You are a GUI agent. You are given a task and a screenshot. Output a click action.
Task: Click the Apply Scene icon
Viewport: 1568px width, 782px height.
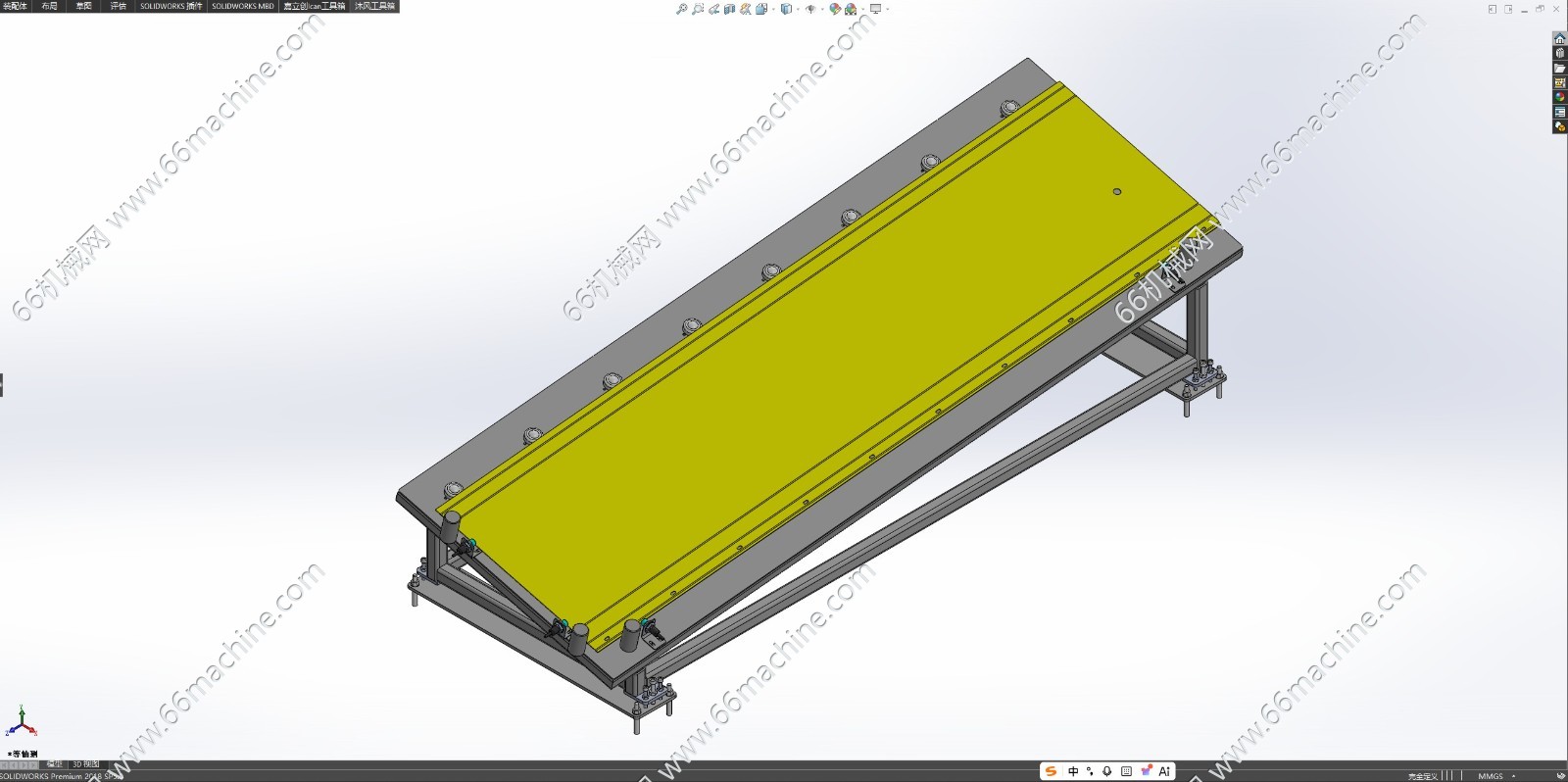[x=851, y=9]
